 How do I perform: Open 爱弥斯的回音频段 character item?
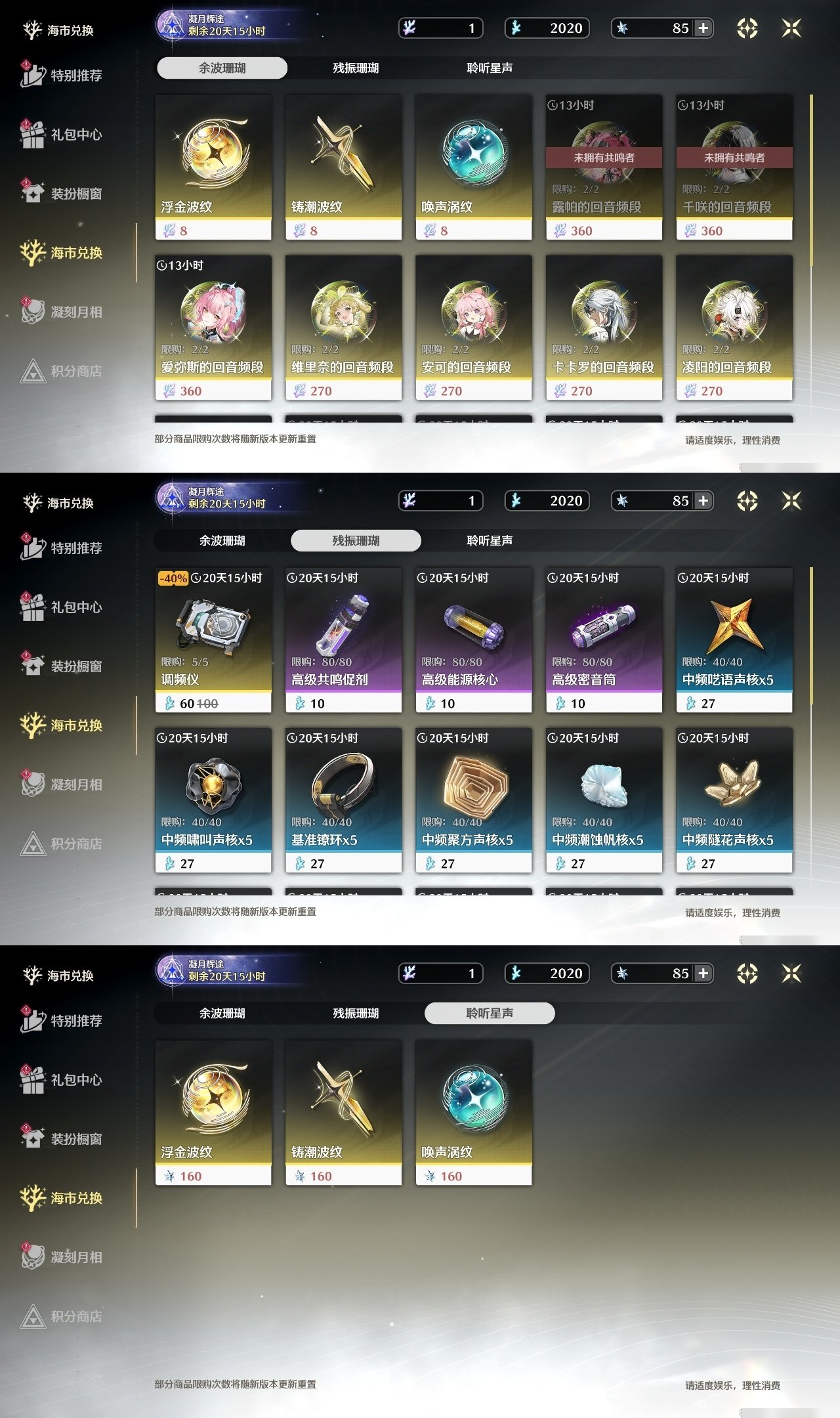click(213, 328)
